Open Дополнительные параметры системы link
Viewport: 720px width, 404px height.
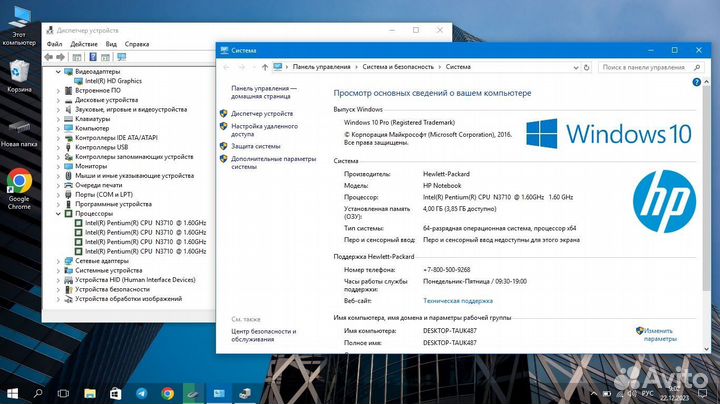(x=273, y=163)
